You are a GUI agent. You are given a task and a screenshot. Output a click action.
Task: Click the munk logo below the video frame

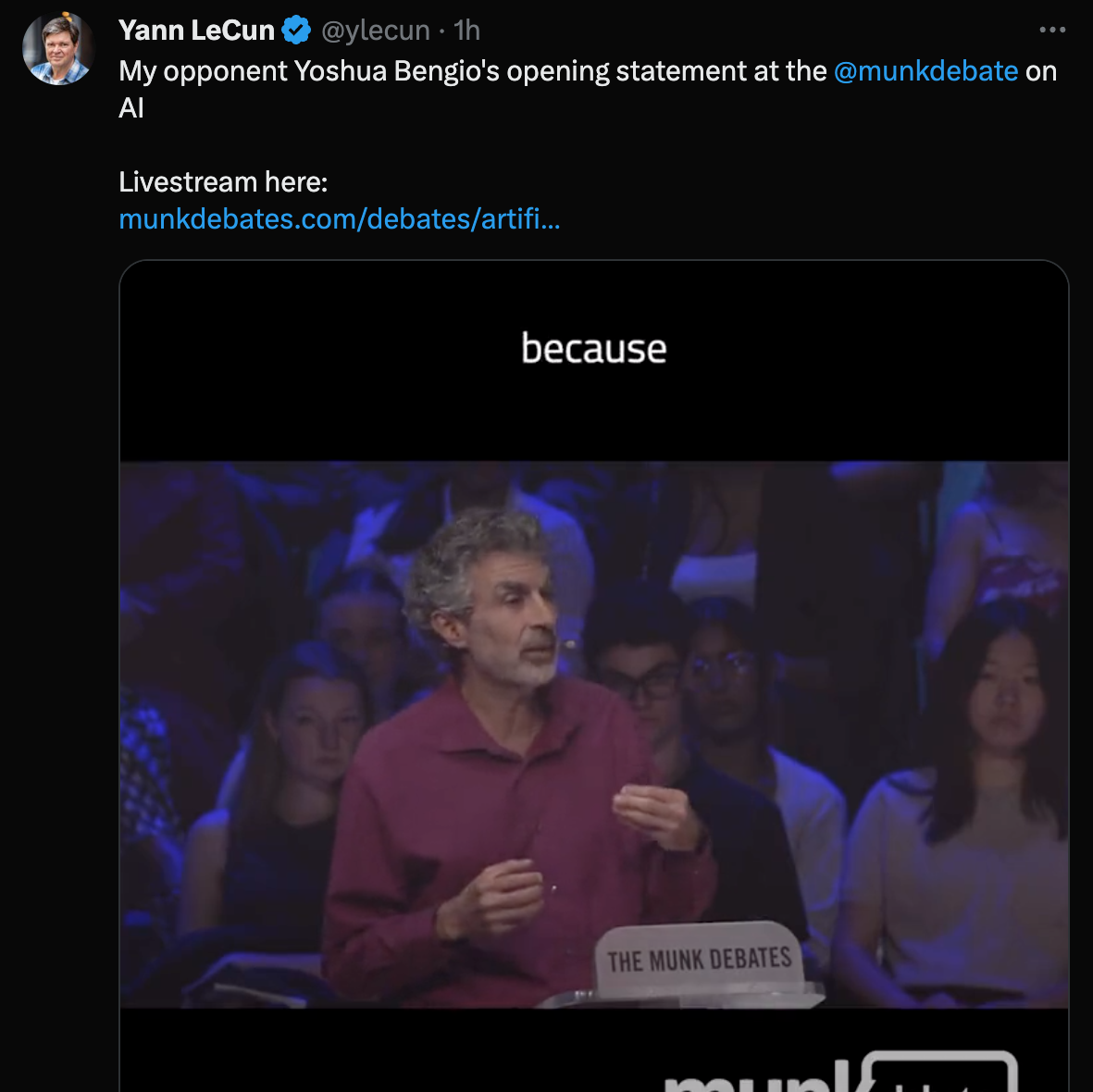tap(839, 1072)
